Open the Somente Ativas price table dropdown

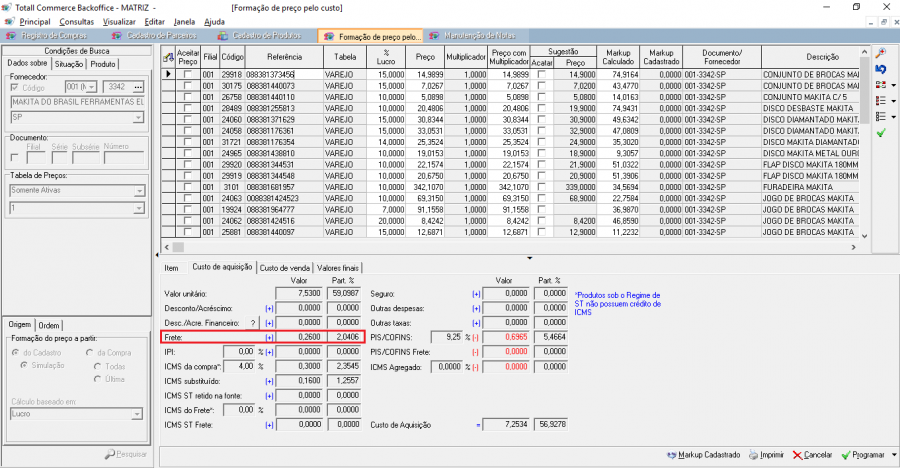(139, 190)
